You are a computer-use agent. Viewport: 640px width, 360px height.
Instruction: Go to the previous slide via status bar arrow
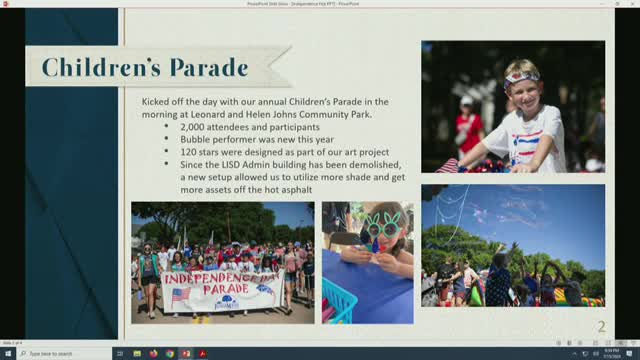pos(559,343)
